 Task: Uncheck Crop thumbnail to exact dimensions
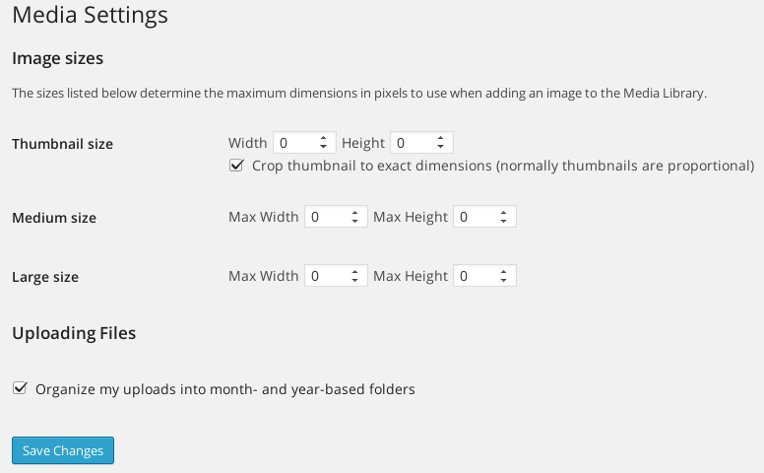click(236, 166)
